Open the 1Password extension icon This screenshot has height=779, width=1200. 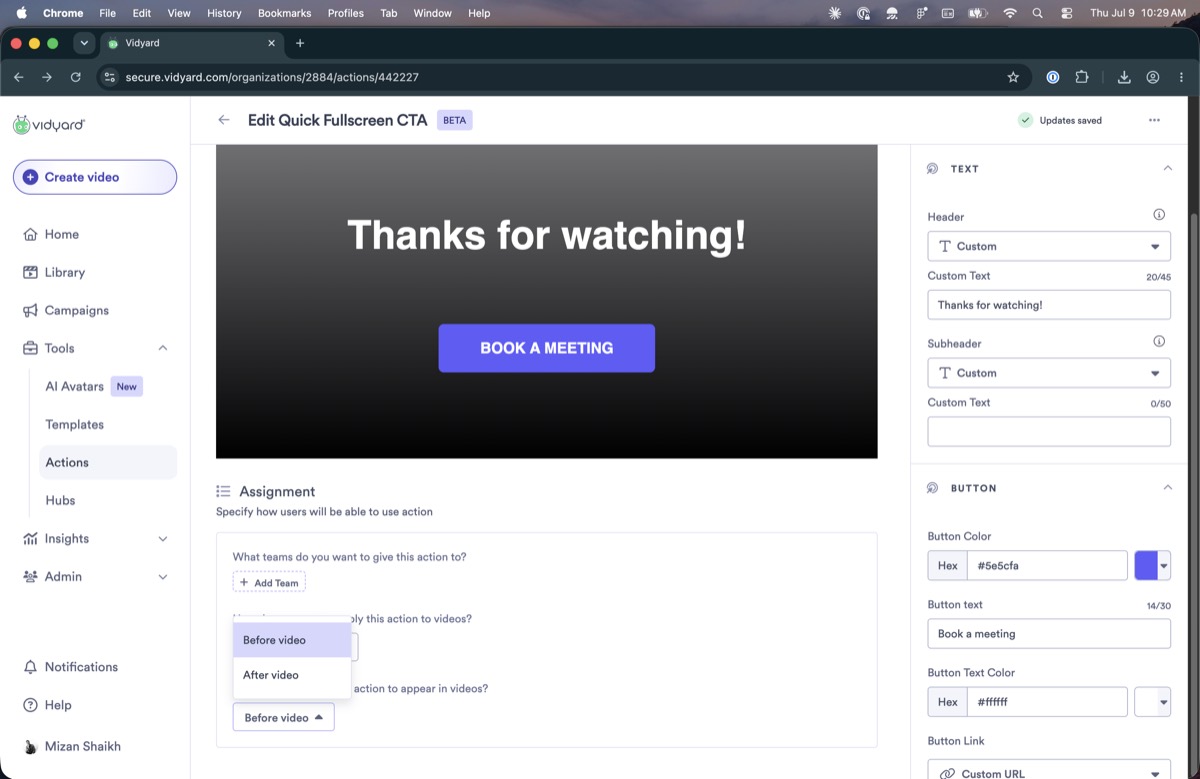pos(1053,77)
